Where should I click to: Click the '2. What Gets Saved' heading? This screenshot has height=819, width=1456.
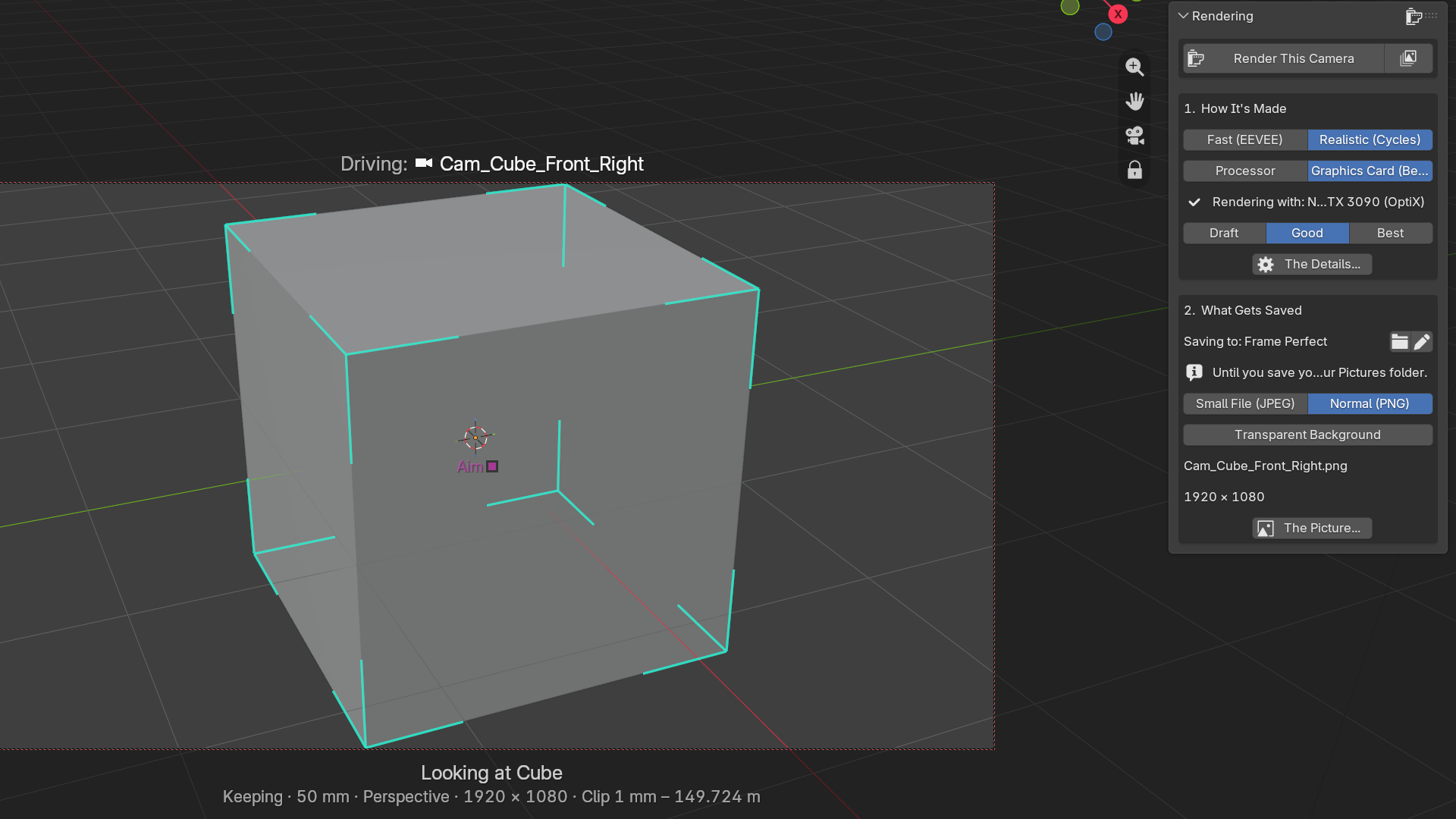pyautogui.click(x=1243, y=310)
